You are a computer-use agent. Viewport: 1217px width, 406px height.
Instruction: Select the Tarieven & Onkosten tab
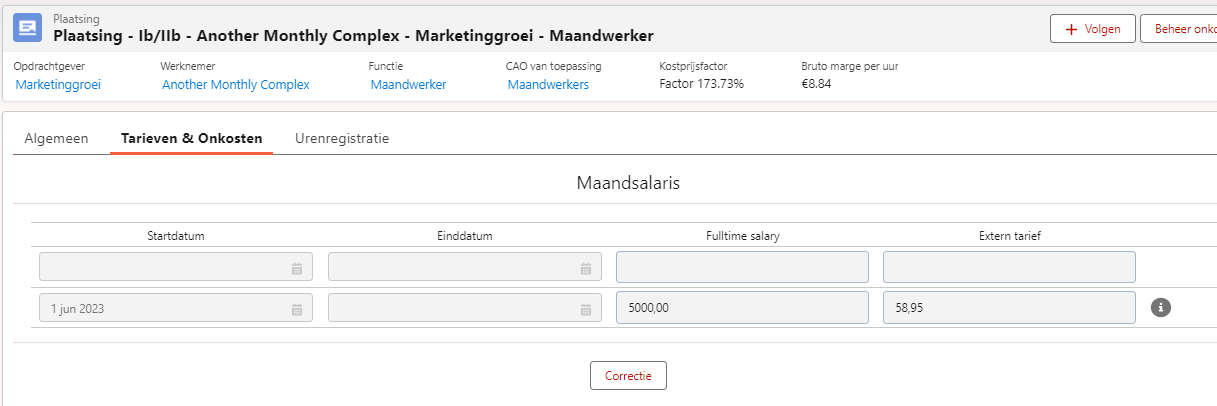tap(191, 138)
